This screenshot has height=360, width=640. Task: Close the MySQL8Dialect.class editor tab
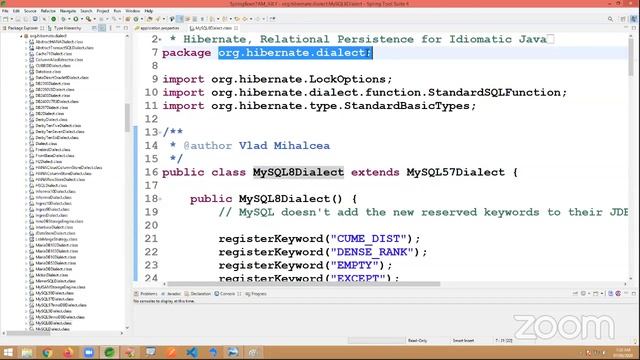pos(236,28)
